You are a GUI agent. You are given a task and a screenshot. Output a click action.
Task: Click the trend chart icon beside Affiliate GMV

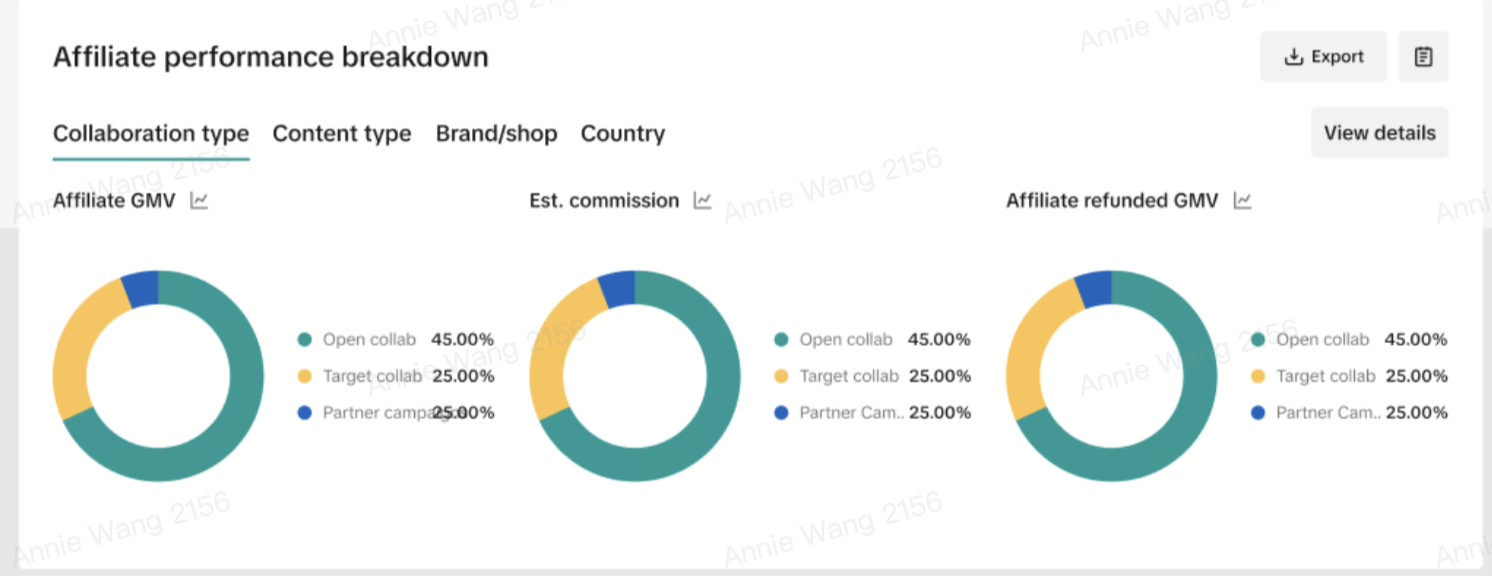pyautogui.click(x=199, y=201)
